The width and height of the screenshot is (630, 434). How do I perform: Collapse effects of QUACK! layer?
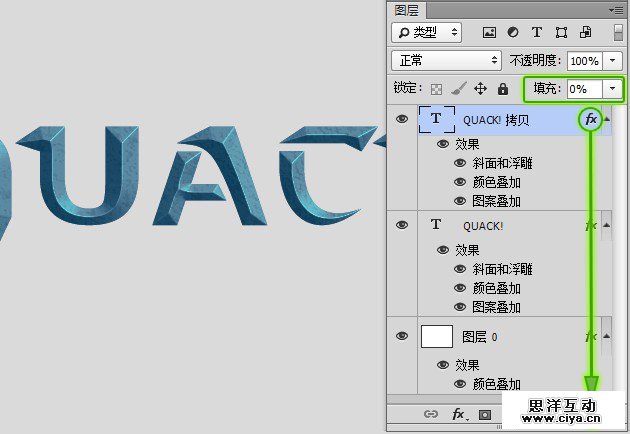[x=607, y=225]
